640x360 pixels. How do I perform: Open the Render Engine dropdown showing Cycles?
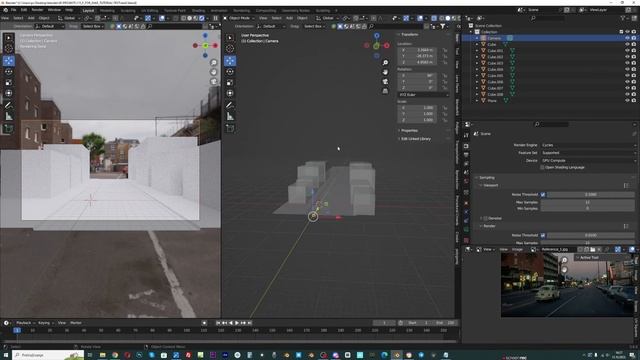[x=589, y=145]
